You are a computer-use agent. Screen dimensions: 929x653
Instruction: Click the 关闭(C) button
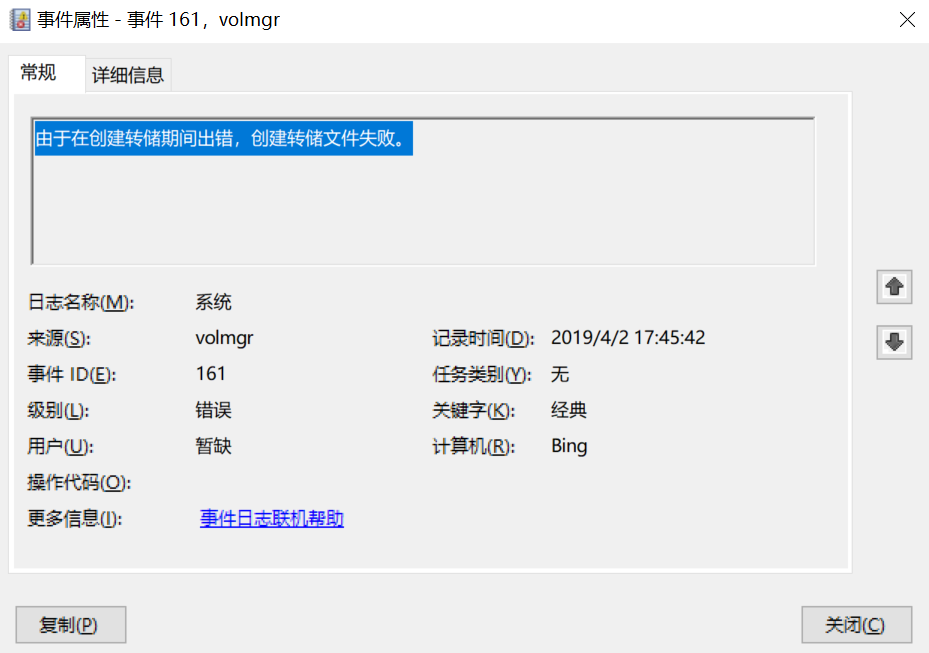856,625
